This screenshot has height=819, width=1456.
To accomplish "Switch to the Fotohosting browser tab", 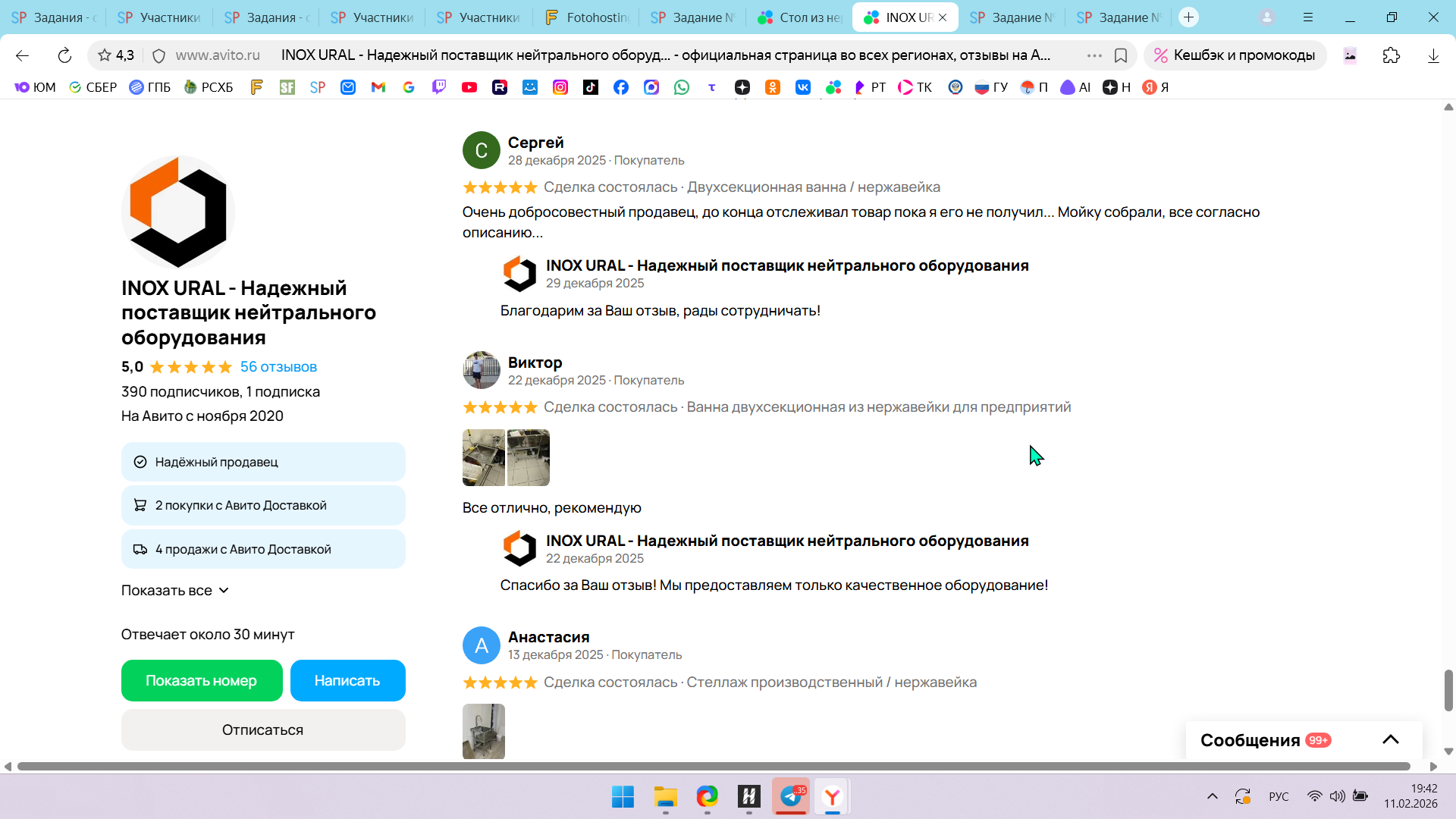I will [586, 17].
